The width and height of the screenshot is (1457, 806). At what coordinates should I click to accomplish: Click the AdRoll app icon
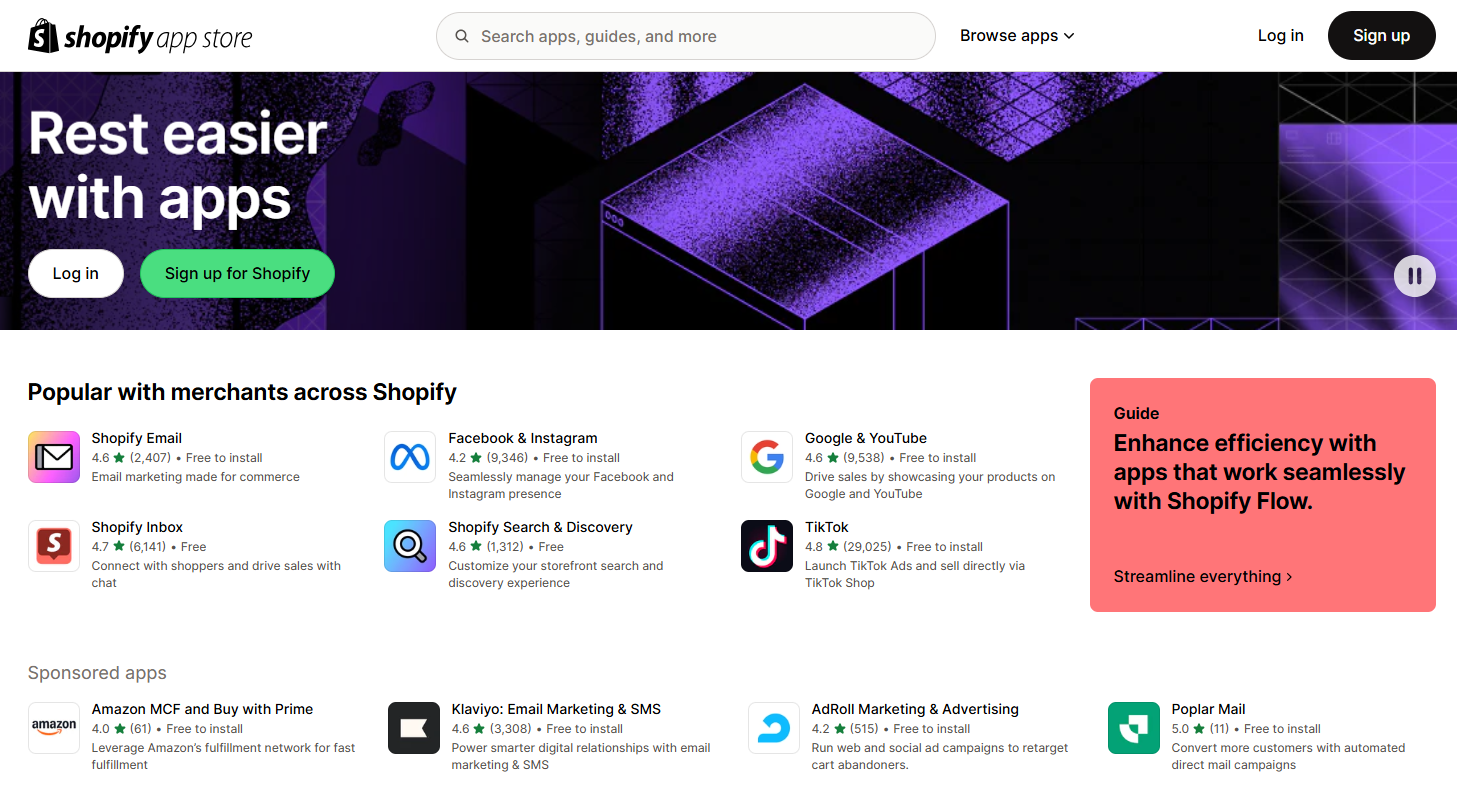coord(774,728)
